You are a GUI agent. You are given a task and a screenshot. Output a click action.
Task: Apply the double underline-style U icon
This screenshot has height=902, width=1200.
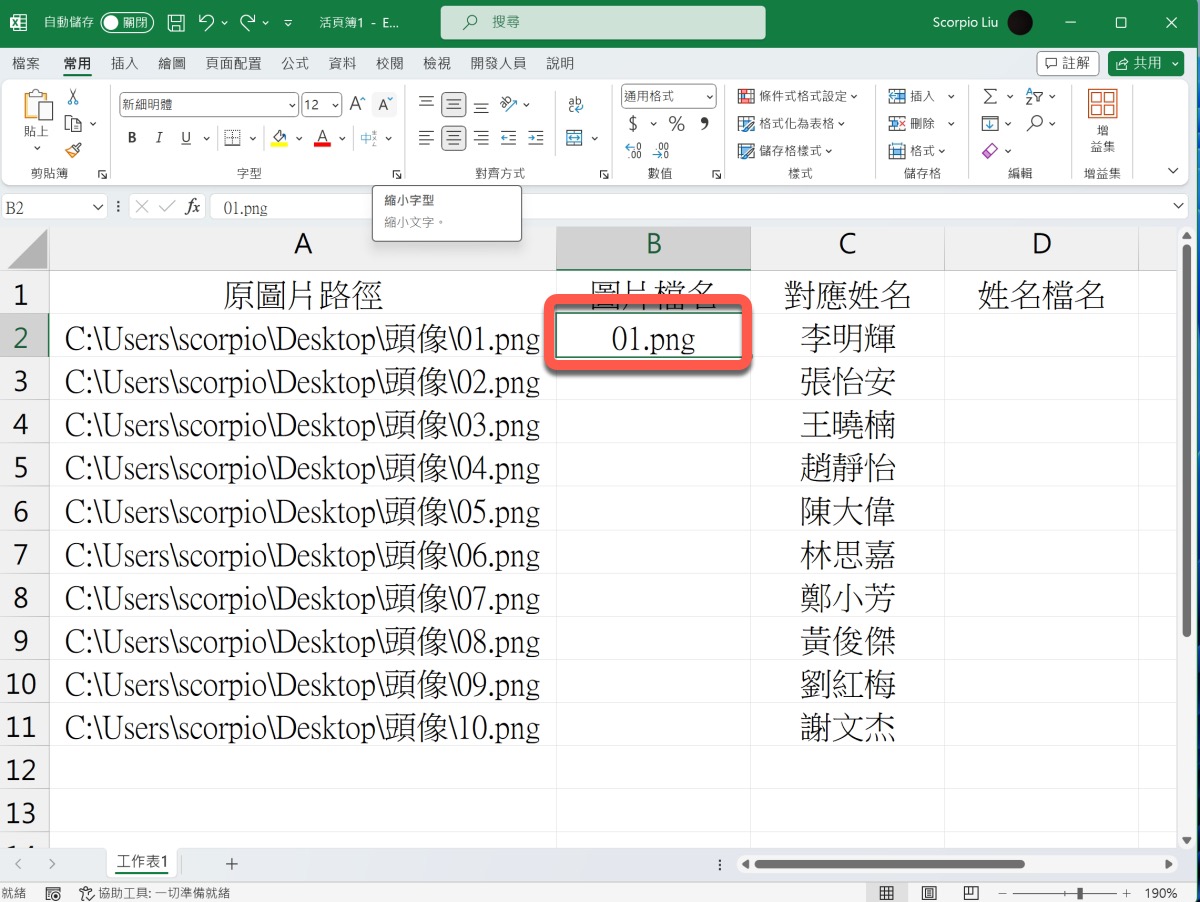tap(186, 138)
